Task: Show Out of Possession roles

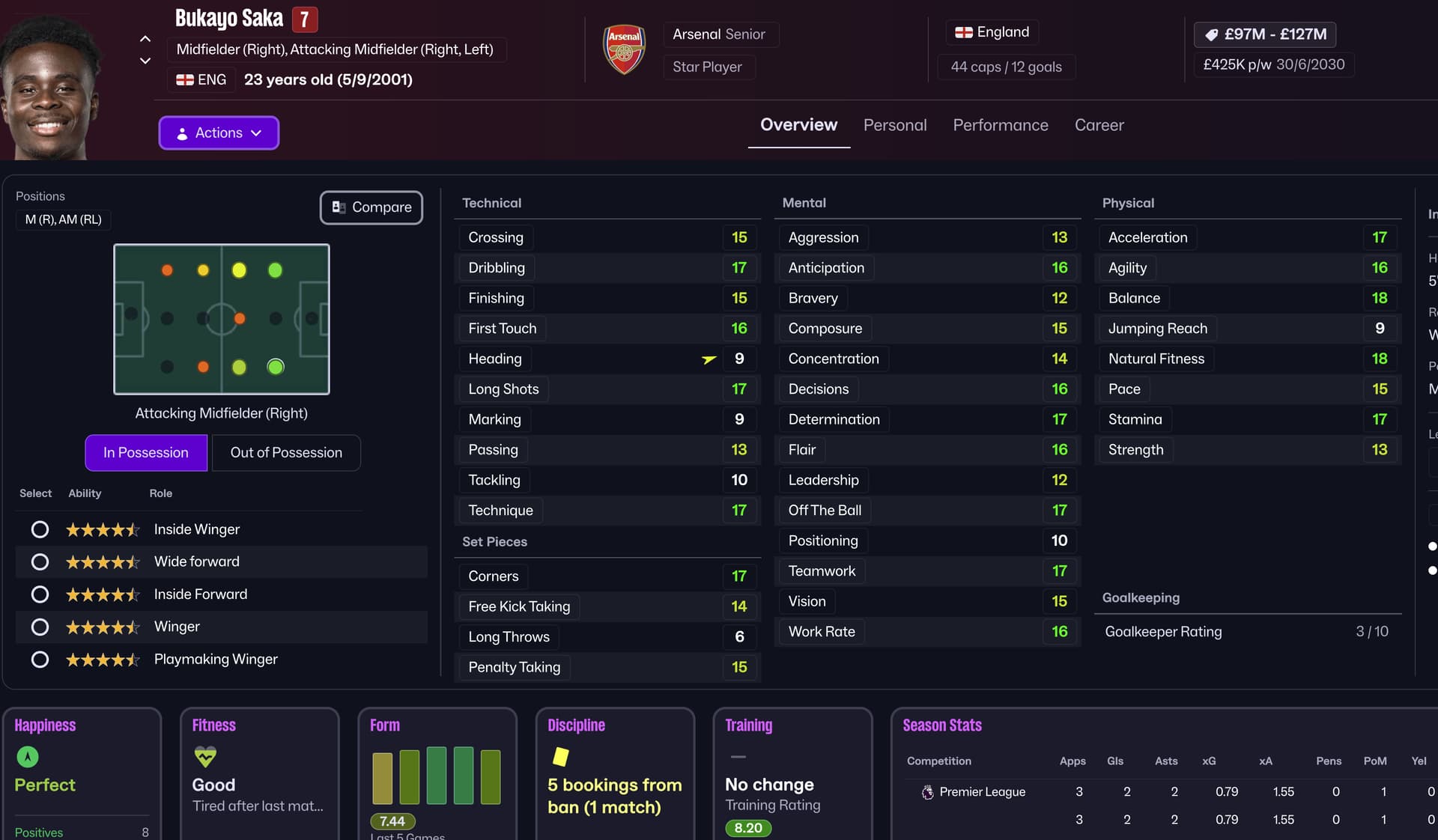Action: 286,453
